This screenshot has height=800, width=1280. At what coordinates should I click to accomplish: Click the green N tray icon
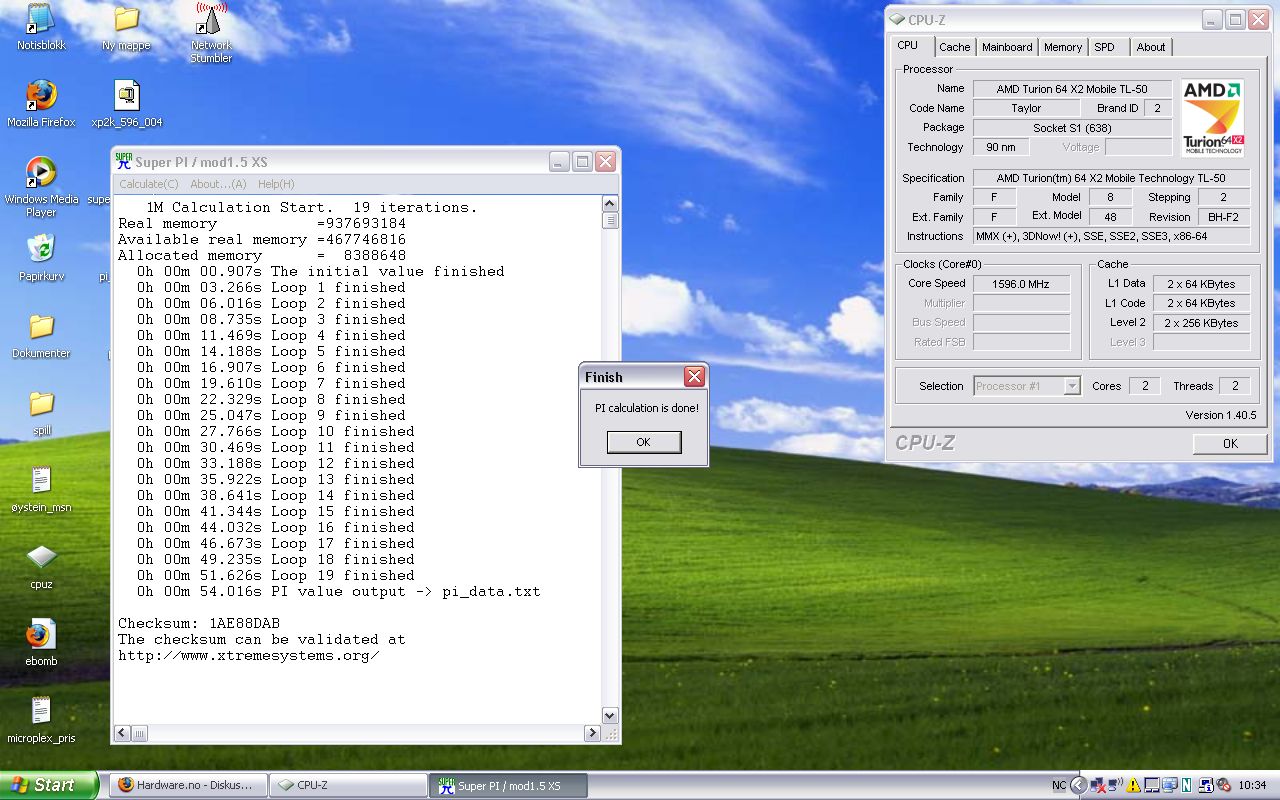click(1186, 785)
